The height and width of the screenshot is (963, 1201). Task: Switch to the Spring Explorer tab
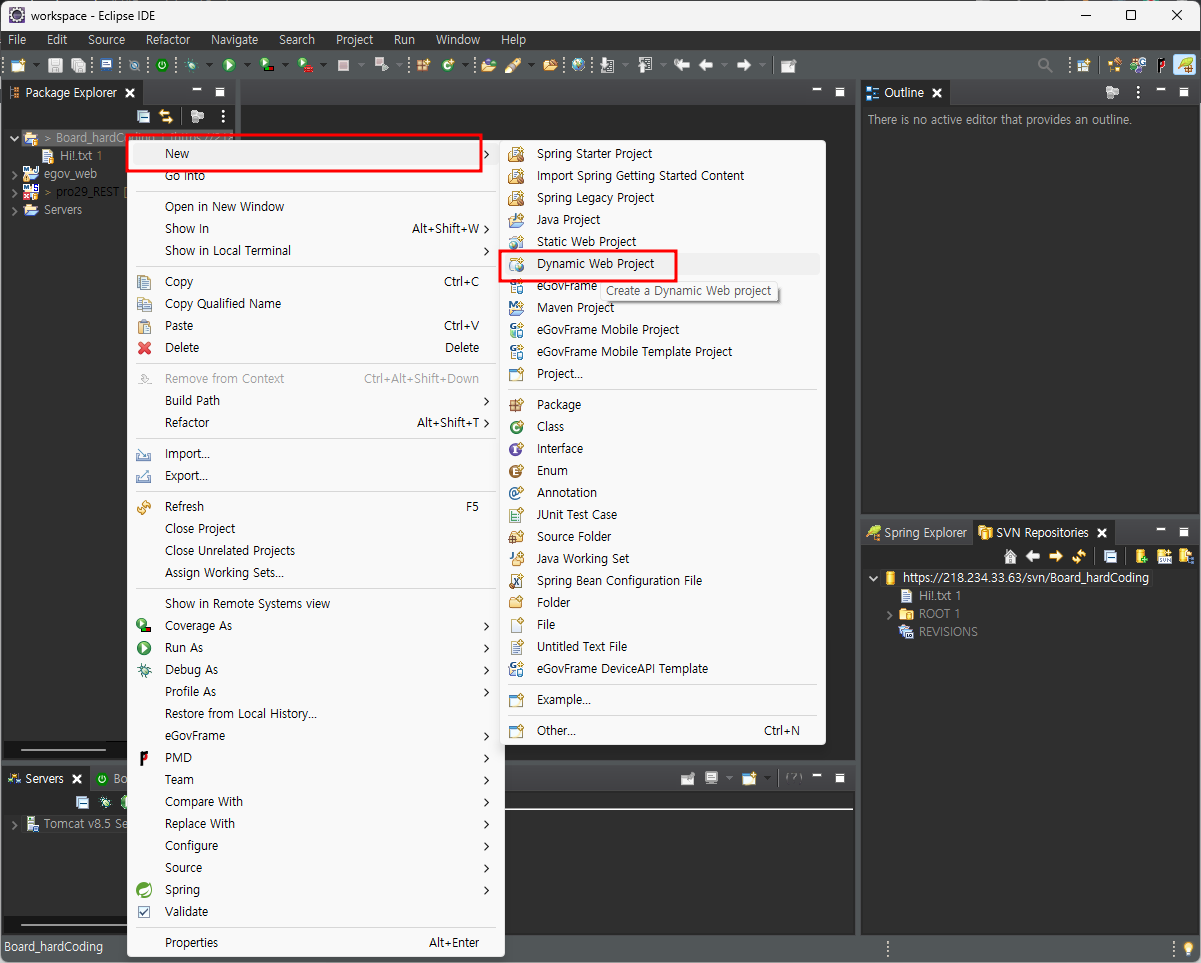pyautogui.click(x=916, y=533)
